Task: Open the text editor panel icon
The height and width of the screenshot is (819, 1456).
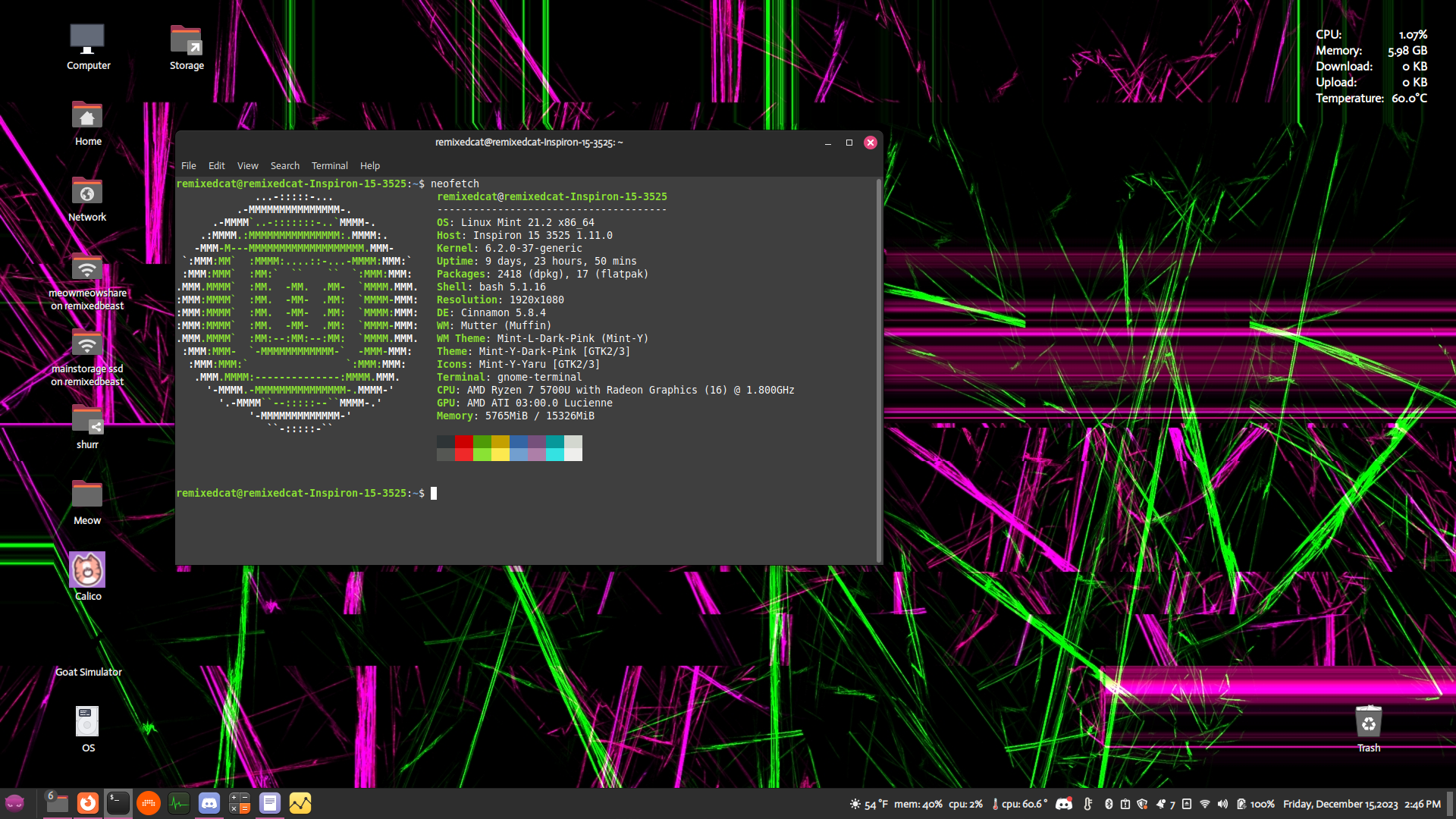Action: (x=270, y=803)
